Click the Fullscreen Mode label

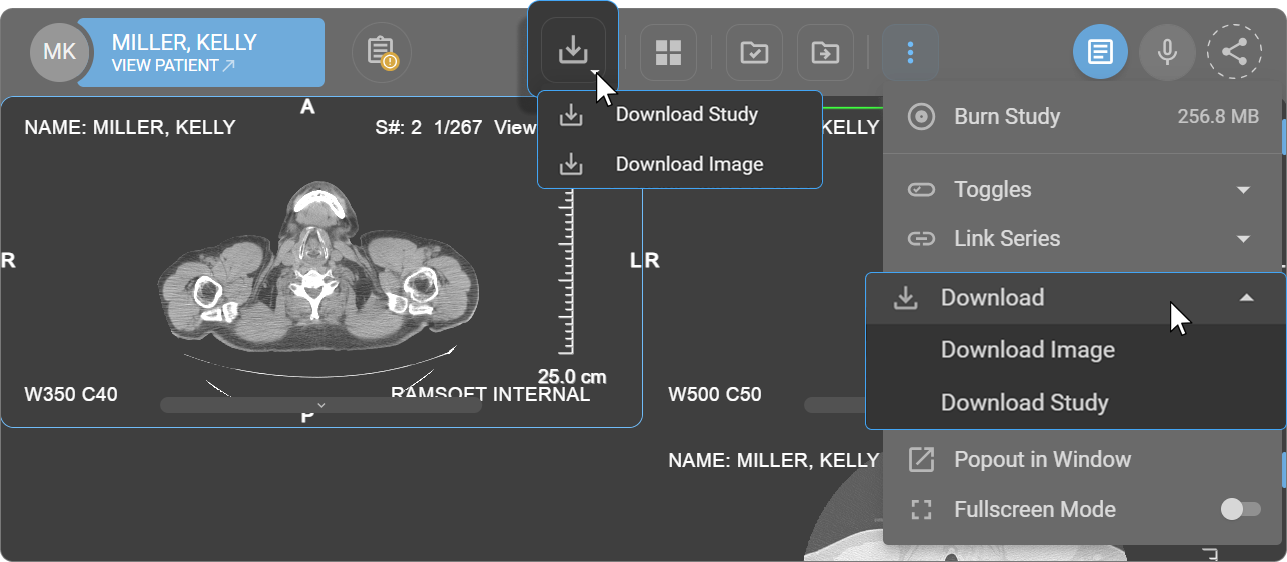click(x=1035, y=510)
